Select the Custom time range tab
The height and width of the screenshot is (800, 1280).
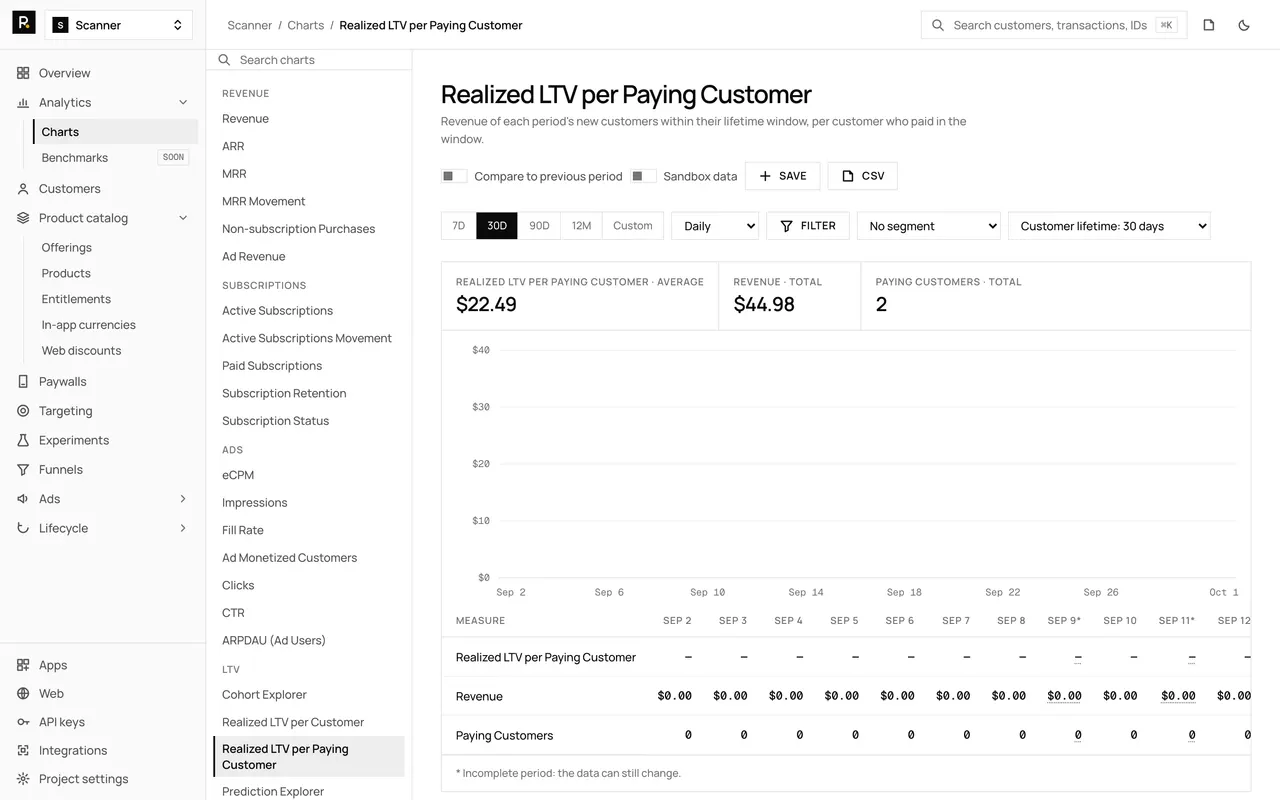(x=633, y=226)
